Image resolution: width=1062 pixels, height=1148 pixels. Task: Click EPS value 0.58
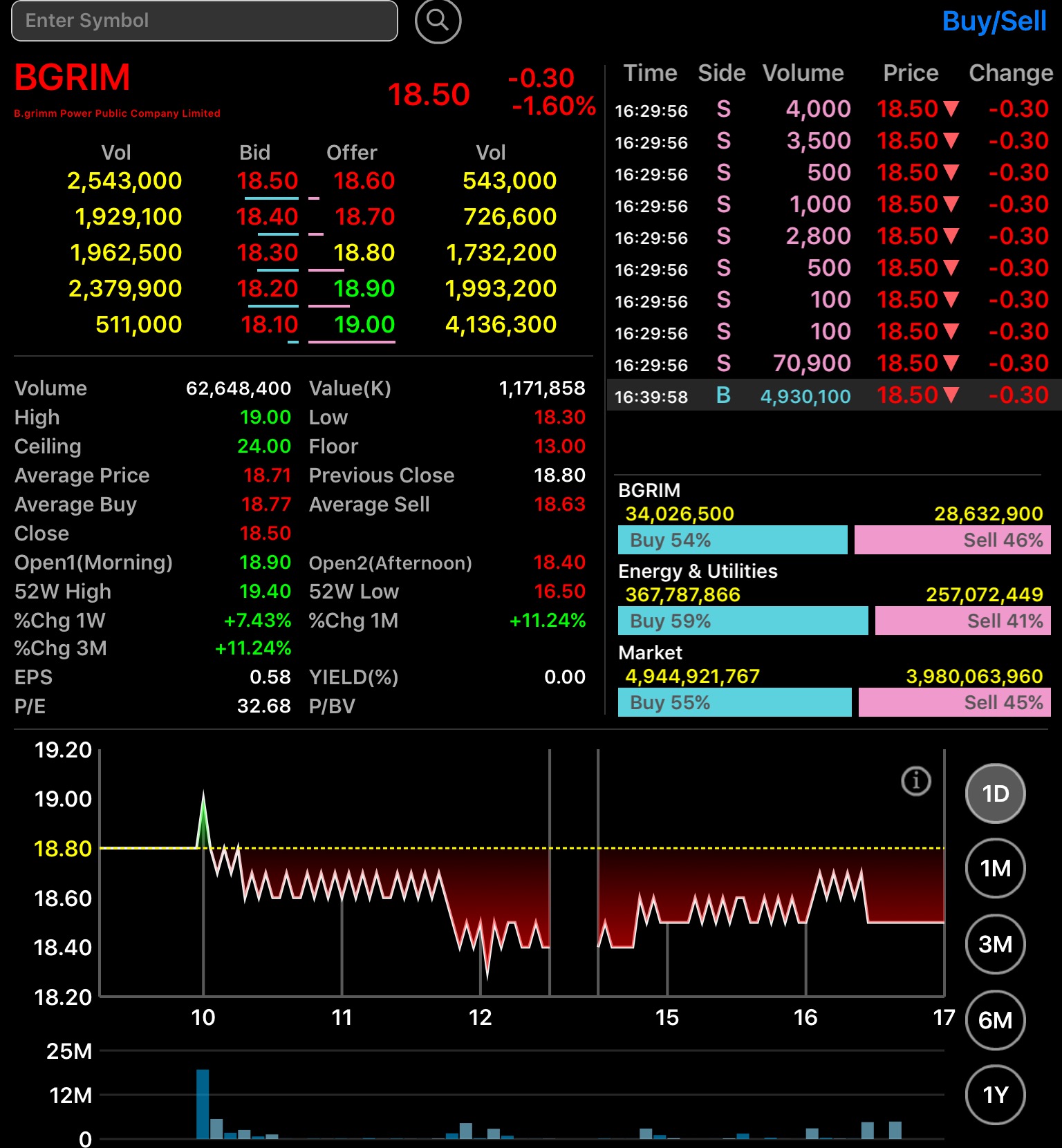coord(270,677)
